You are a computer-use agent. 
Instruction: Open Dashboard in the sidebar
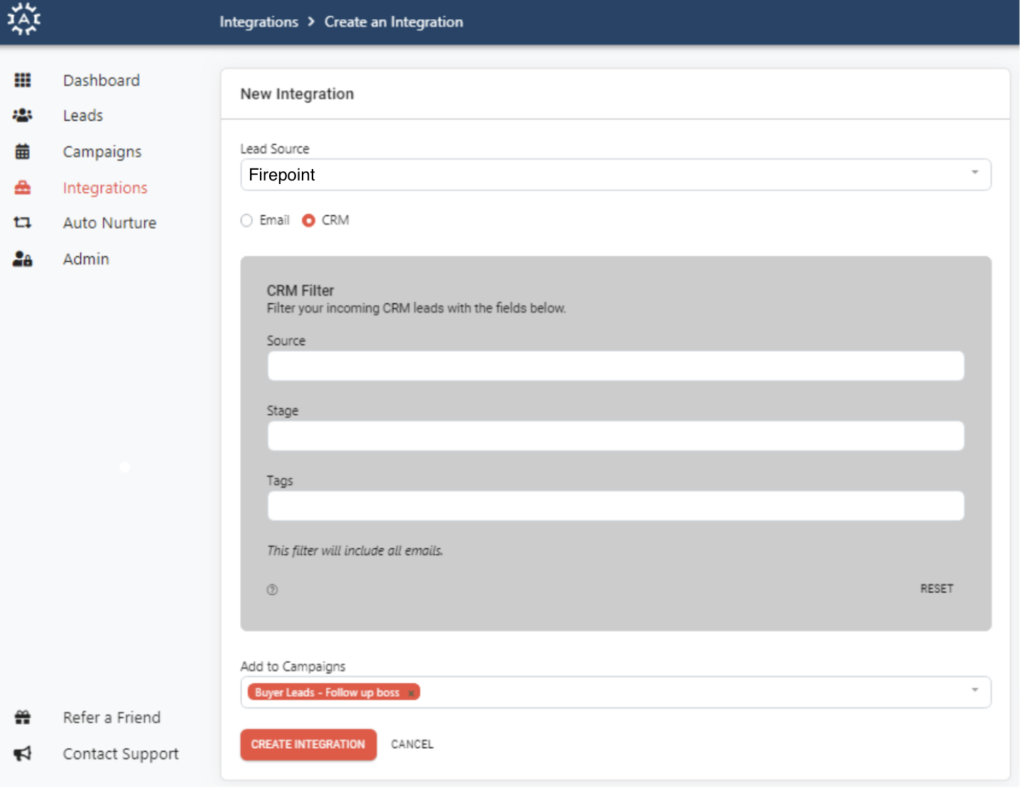coord(101,80)
